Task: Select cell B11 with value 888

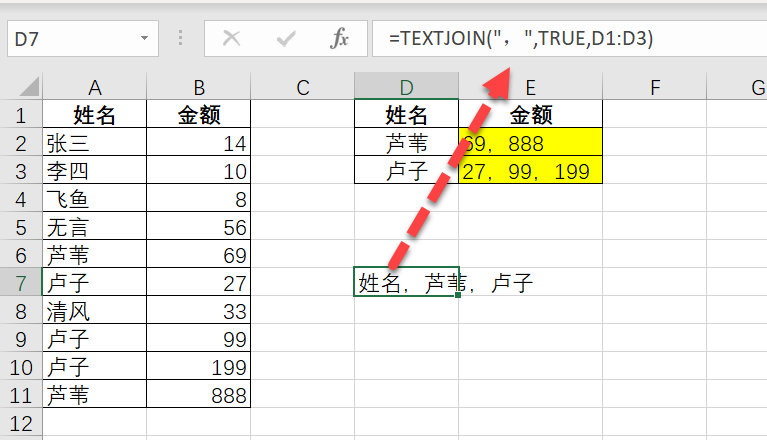Action: [199, 395]
